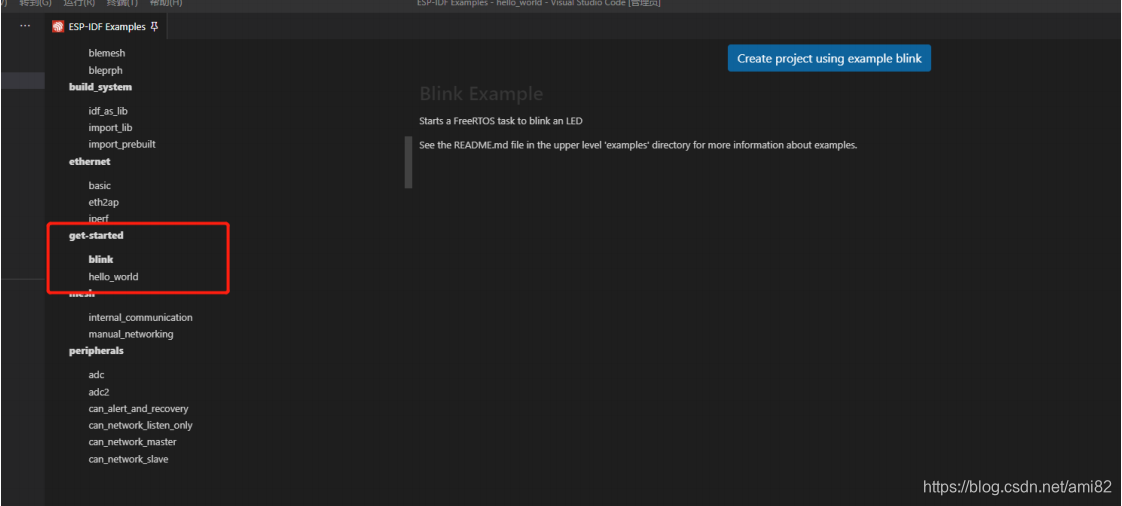Open the 运行(R) Run menu
The width and height of the screenshot is (1122, 506).
click(x=79, y=3)
